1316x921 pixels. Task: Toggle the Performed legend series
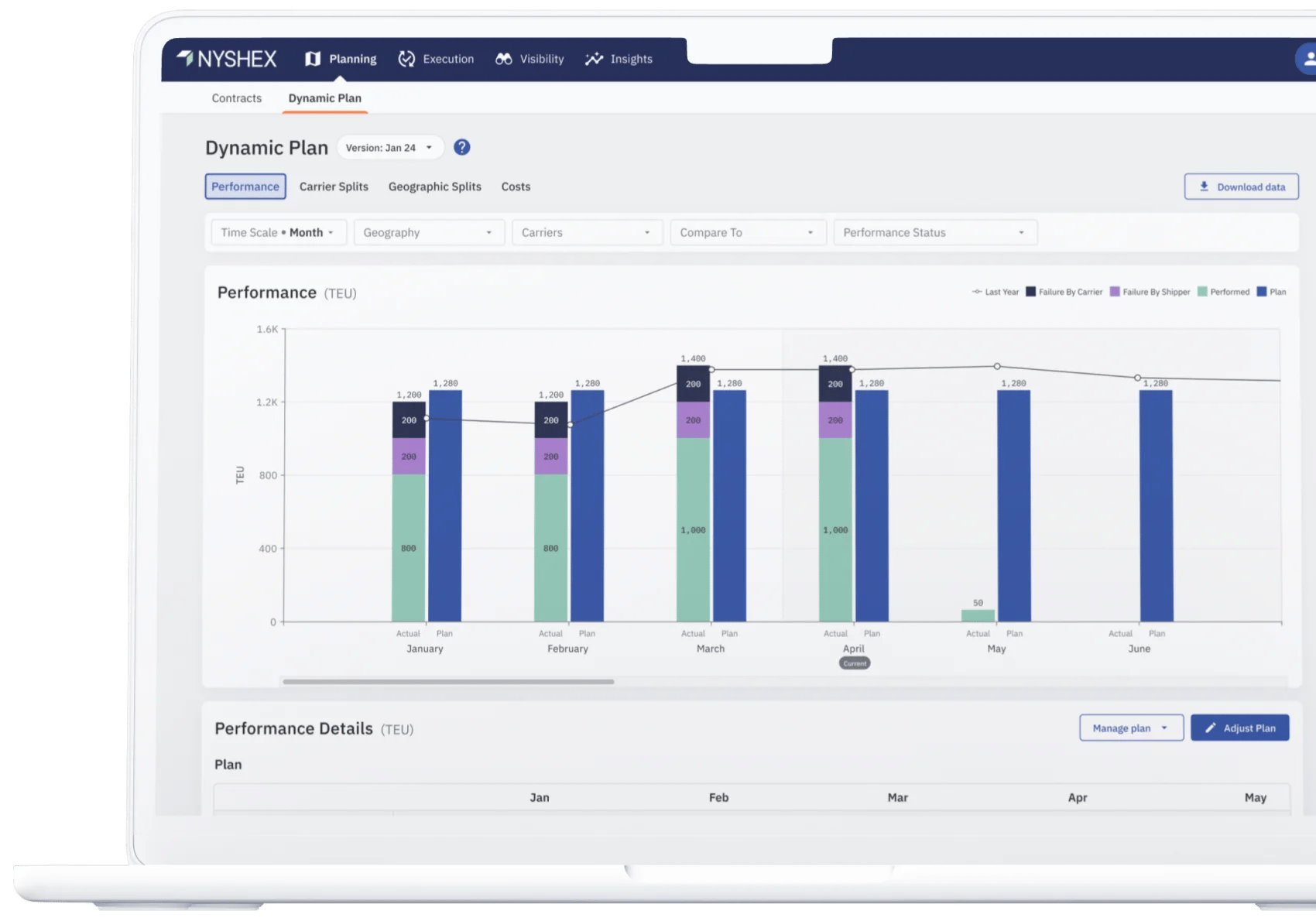click(x=1223, y=292)
